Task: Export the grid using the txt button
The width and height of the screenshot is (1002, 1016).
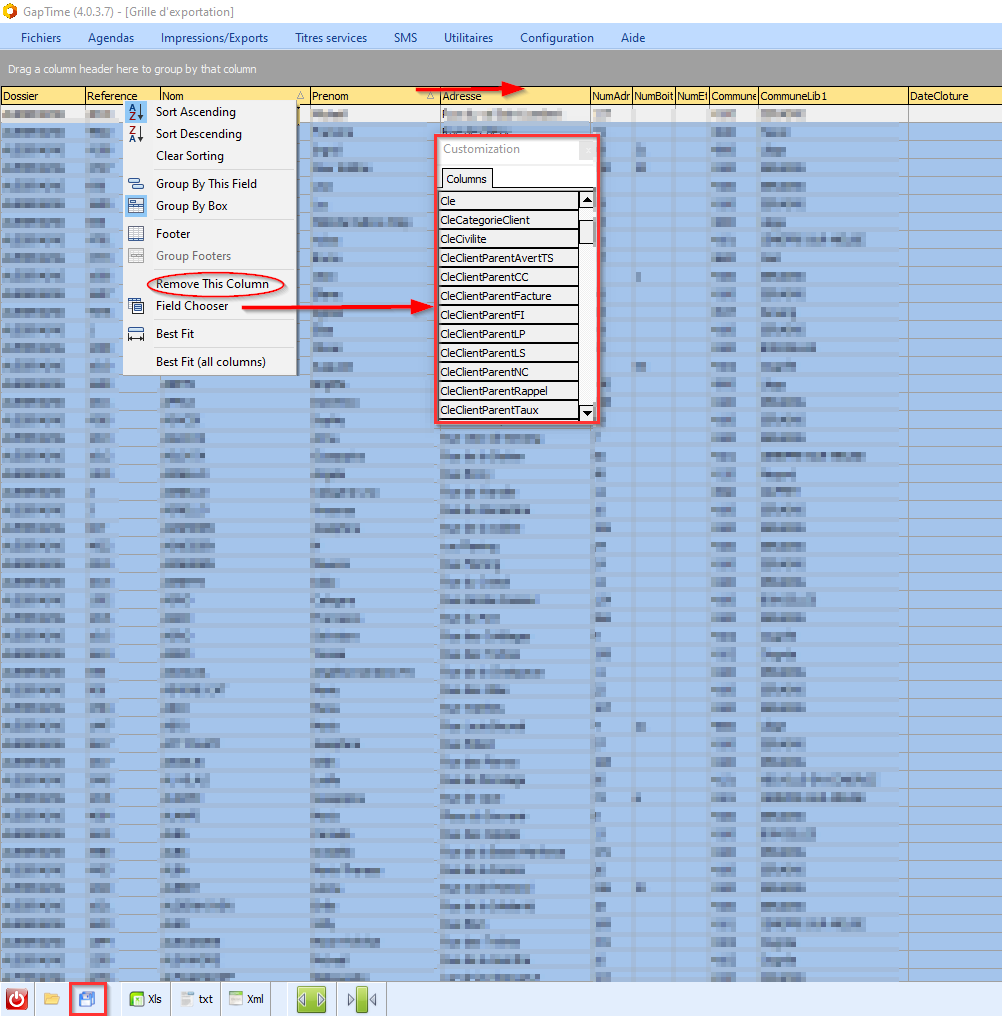Action: point(196,999)
